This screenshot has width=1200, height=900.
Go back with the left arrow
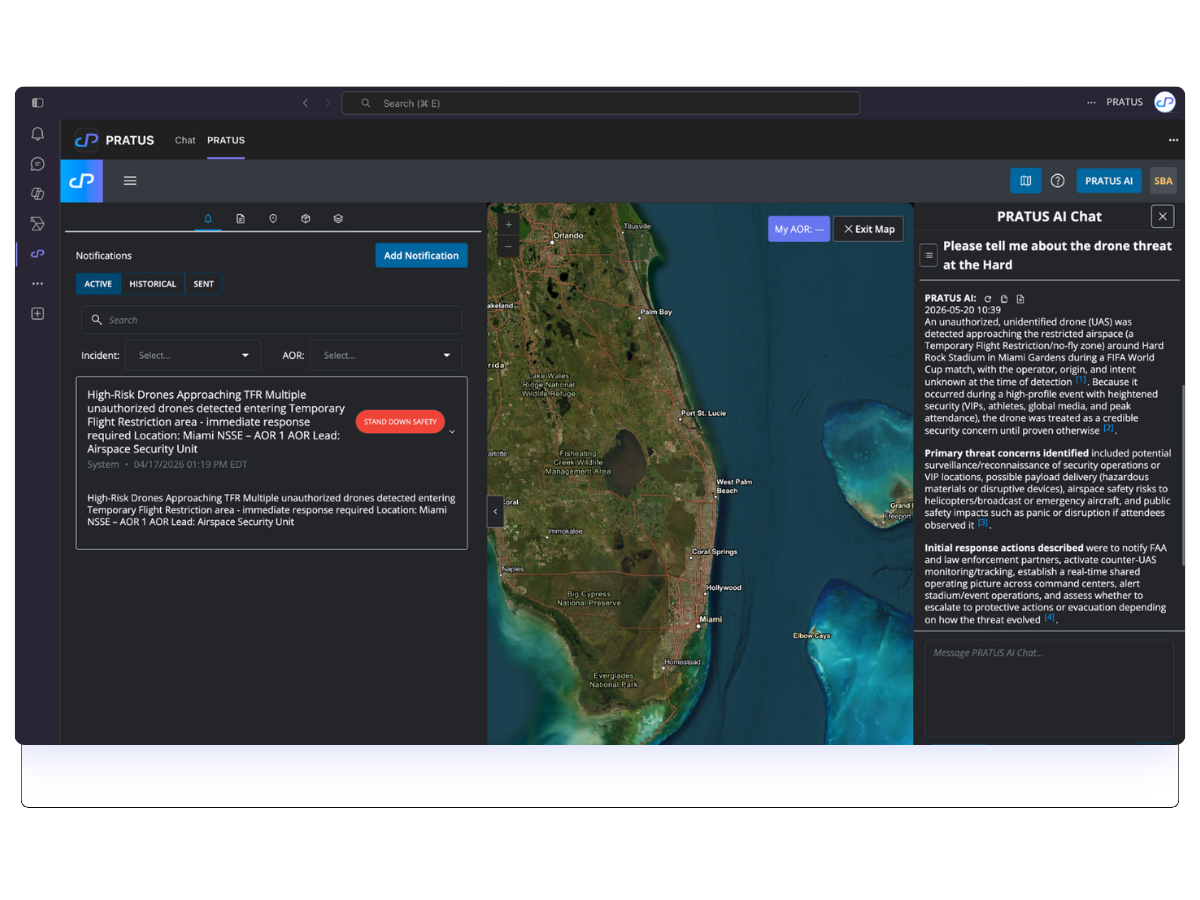point(306,103)
